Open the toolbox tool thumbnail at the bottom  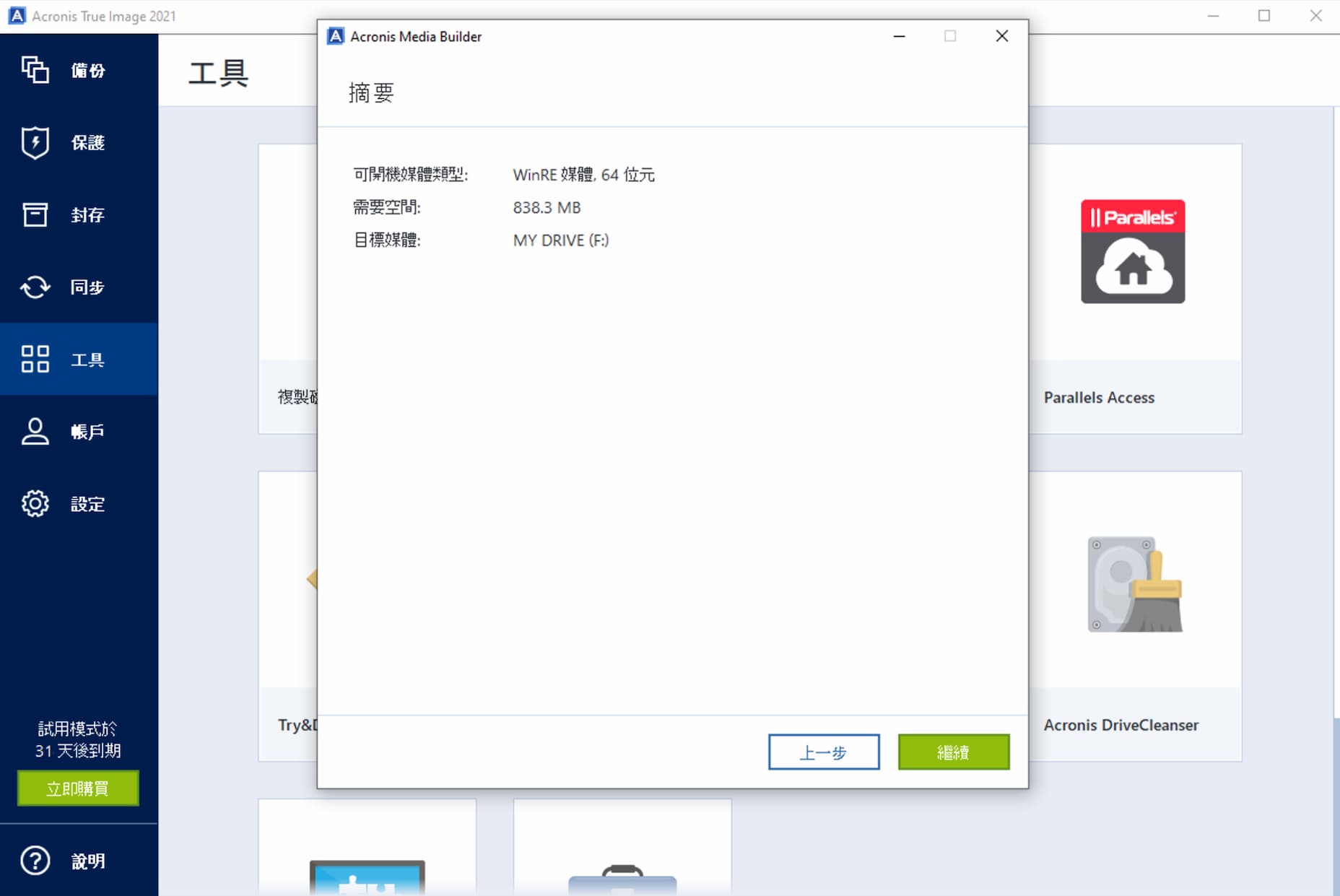(x=622, y=880)
